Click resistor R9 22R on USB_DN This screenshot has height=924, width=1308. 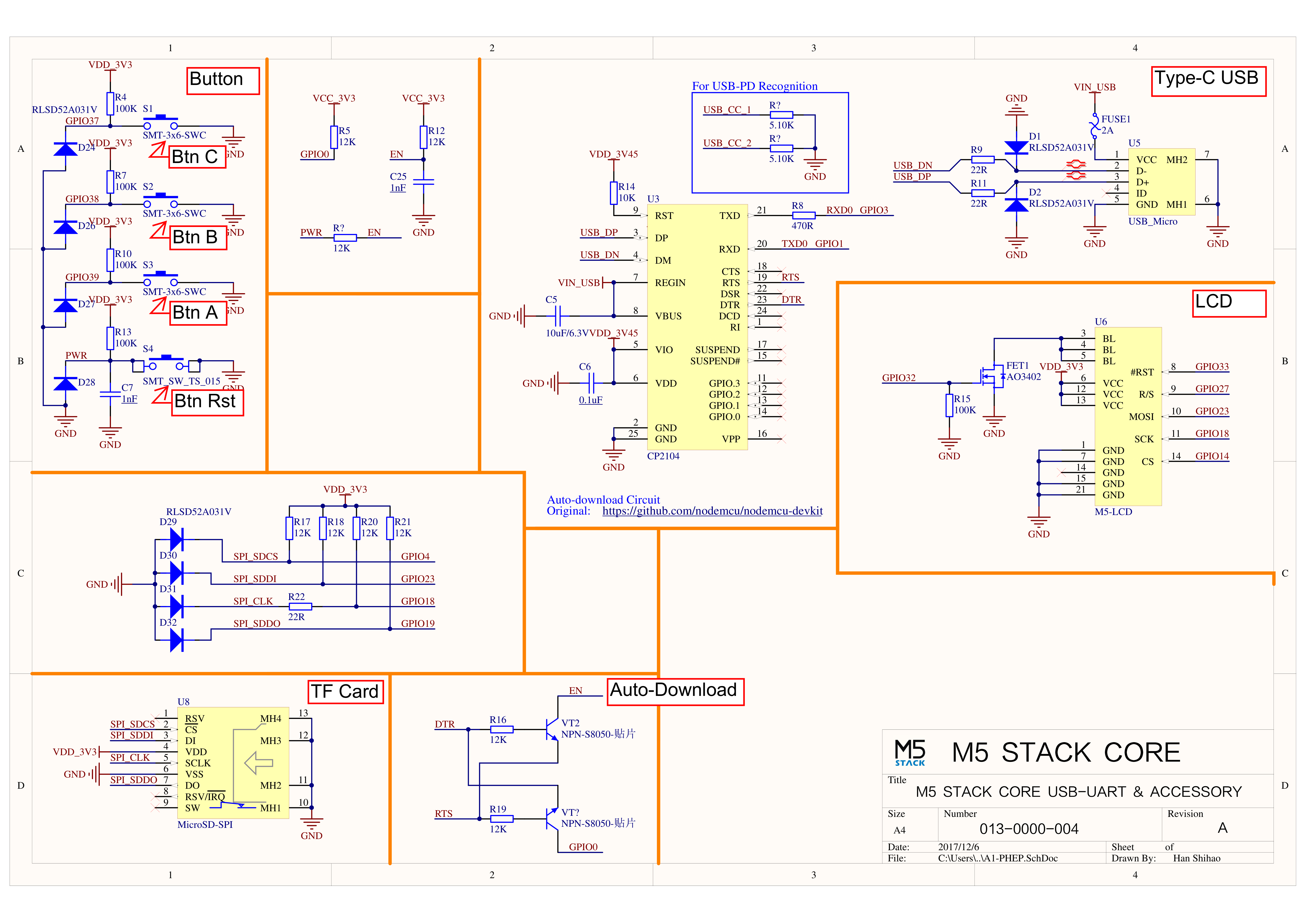coord(983,159)
